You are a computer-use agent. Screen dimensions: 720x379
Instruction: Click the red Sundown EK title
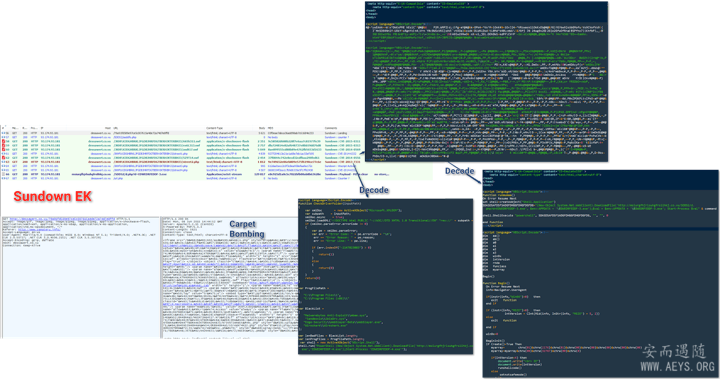pos(52,197)
